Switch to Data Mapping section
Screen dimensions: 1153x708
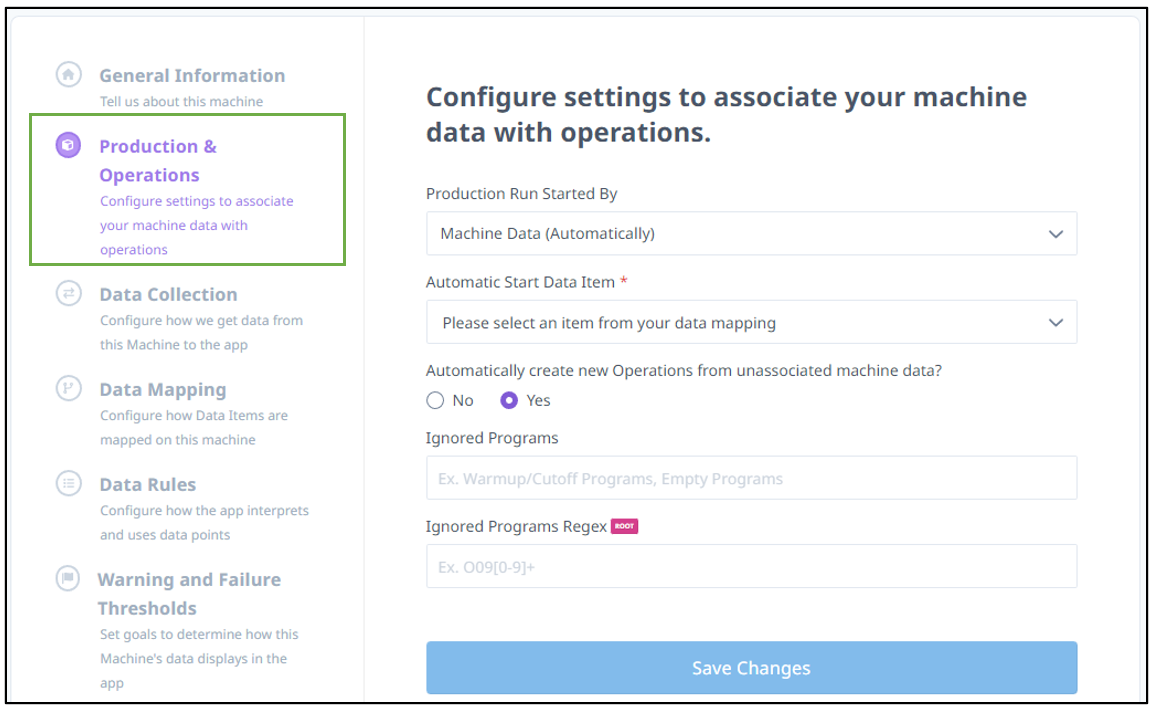(x=163, y=390)
